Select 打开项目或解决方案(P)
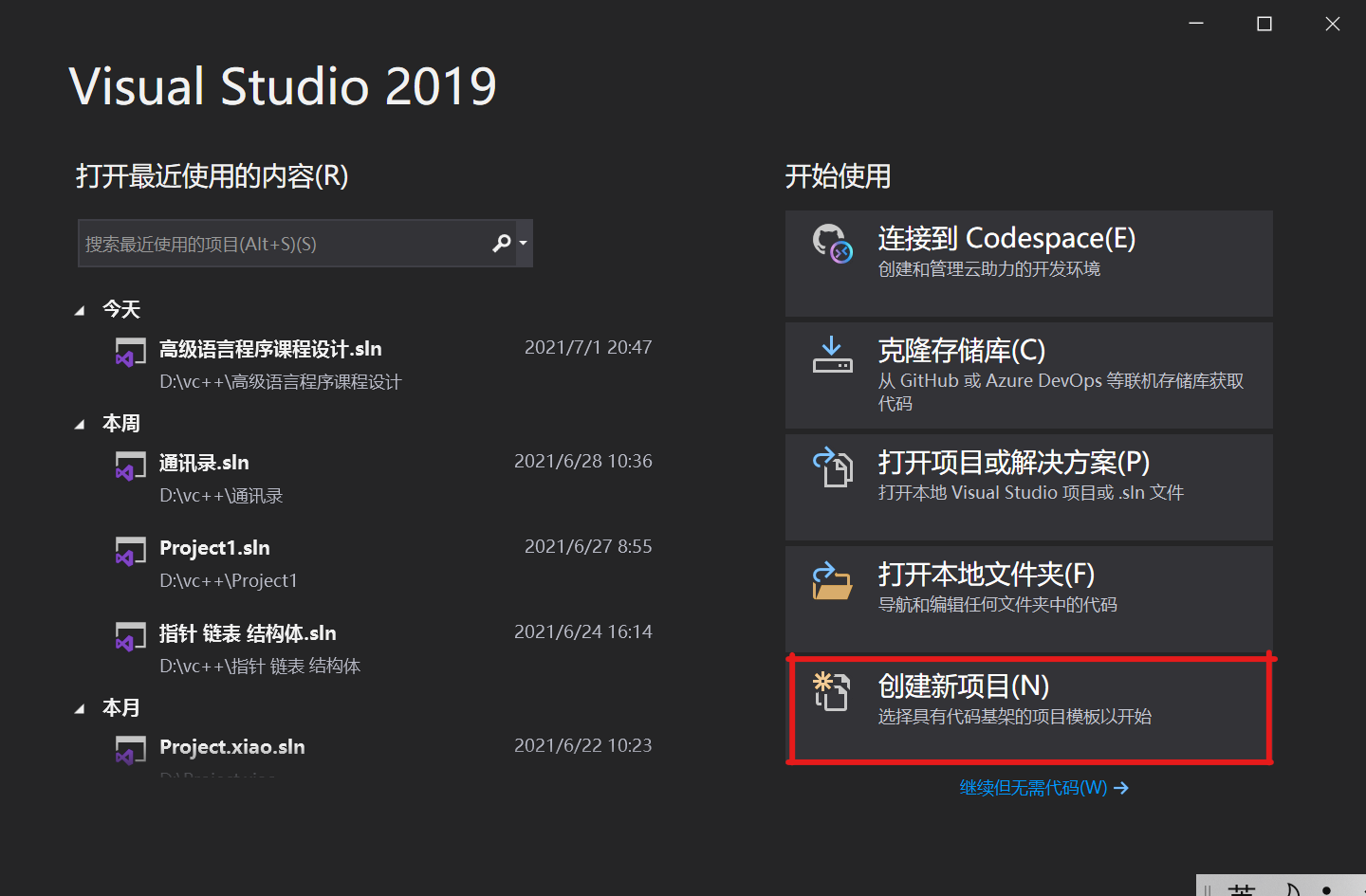Screen dimensions: 1366x896 [x=1028, y=487]
